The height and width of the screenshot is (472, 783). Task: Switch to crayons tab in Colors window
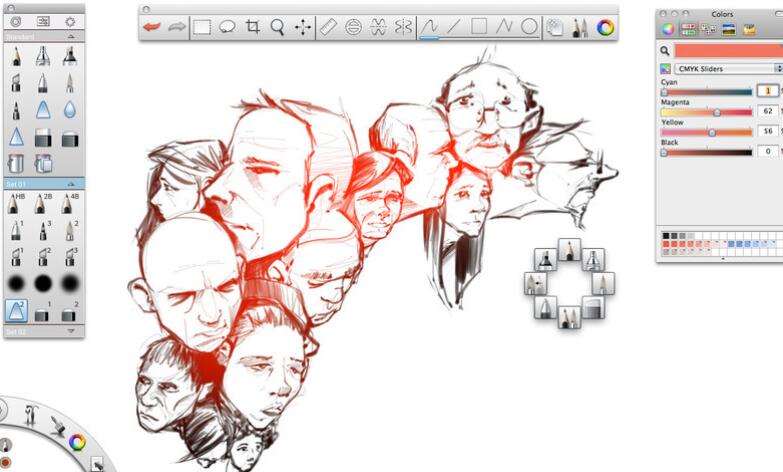click(x=749, y=29)
